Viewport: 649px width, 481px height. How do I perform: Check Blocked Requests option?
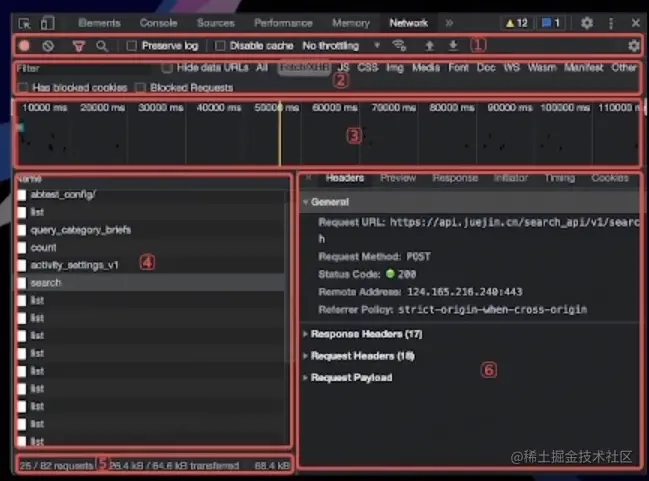(x=141, y=87)
